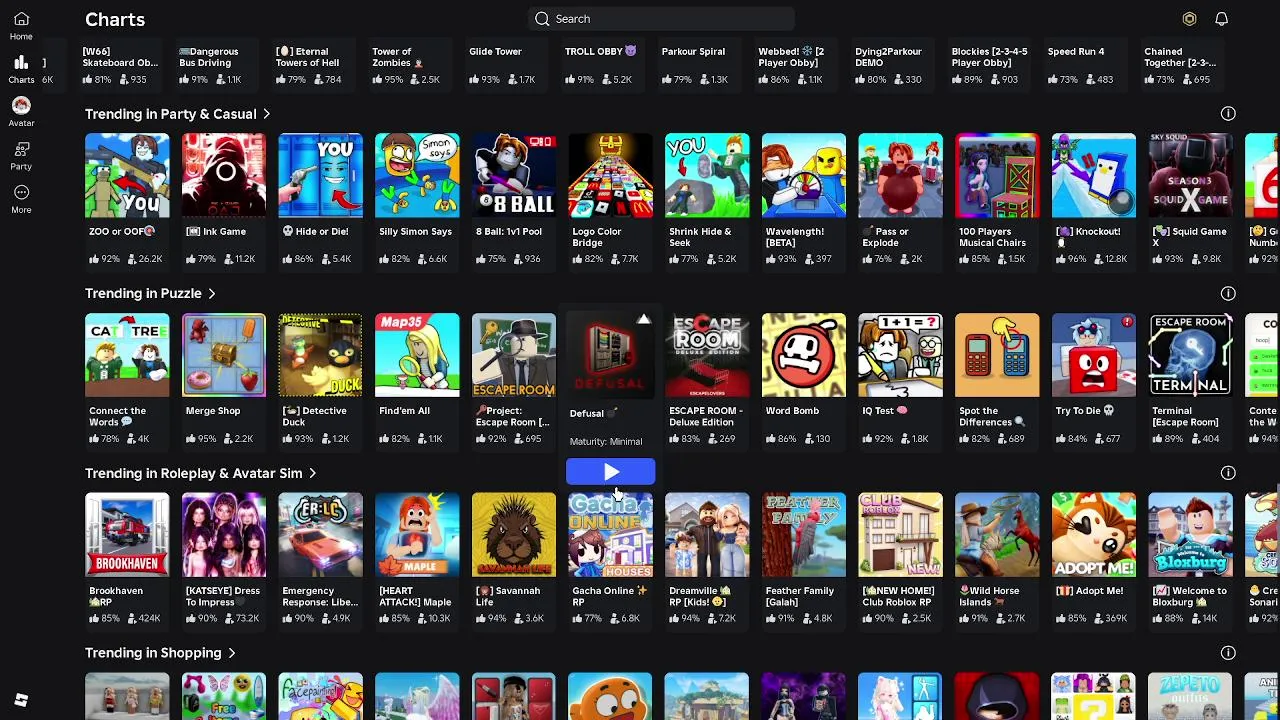
Task: Open Hide or Die! game thumbnail
Action: point(320,175)
